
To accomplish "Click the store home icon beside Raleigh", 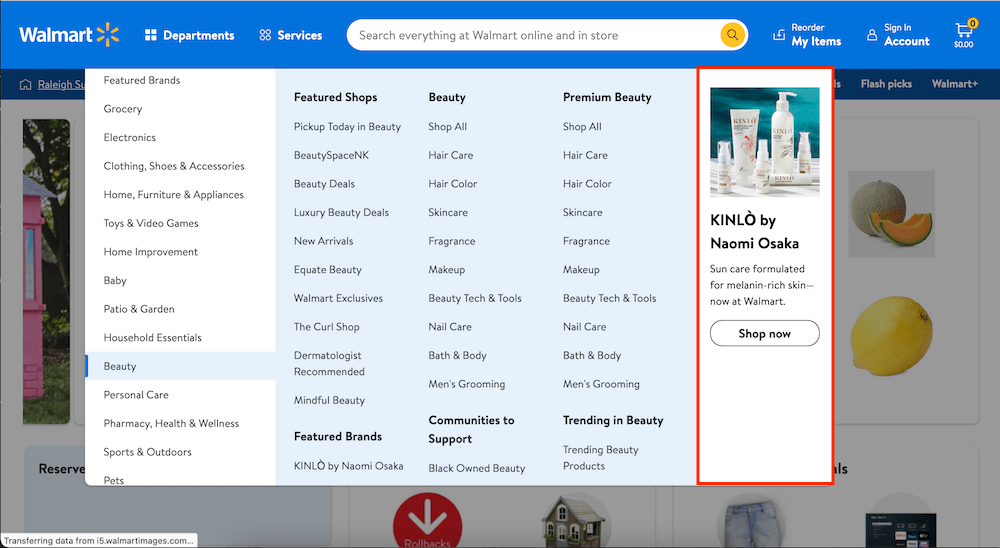I will tap(26, 85).
